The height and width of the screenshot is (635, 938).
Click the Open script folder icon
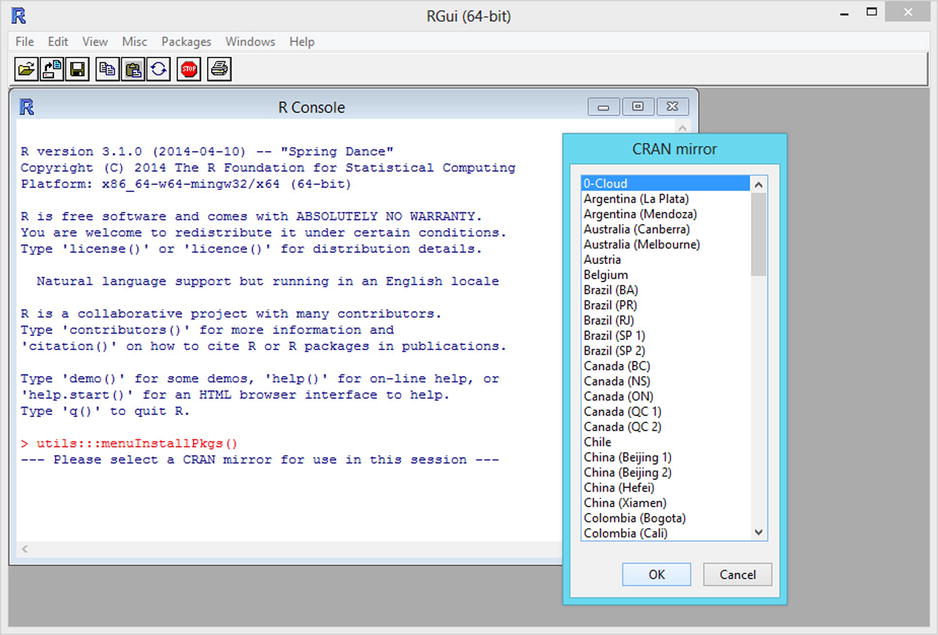tap(26, 69)
